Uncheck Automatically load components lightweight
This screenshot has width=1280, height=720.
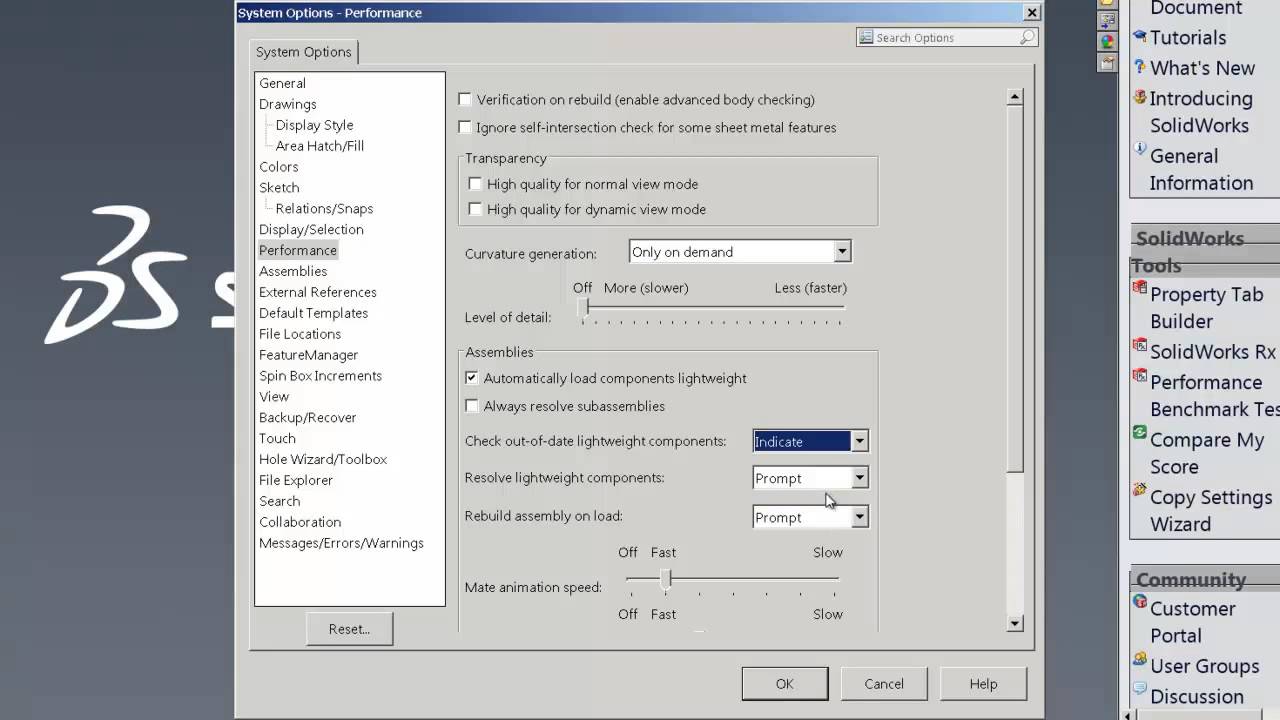[x=472, y=378]
